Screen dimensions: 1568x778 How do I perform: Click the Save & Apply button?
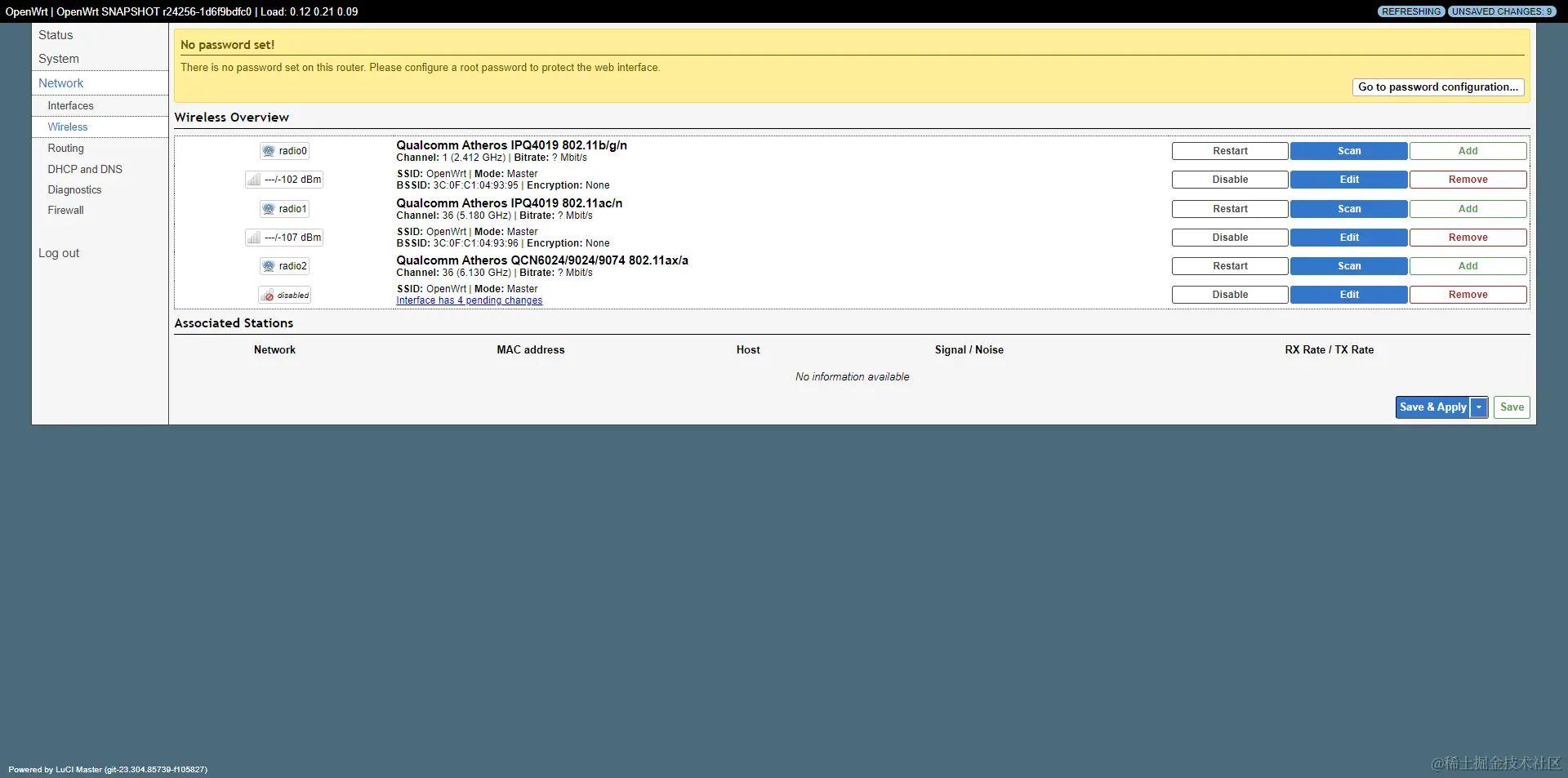pyautogui.click(x=1432, y=407)
